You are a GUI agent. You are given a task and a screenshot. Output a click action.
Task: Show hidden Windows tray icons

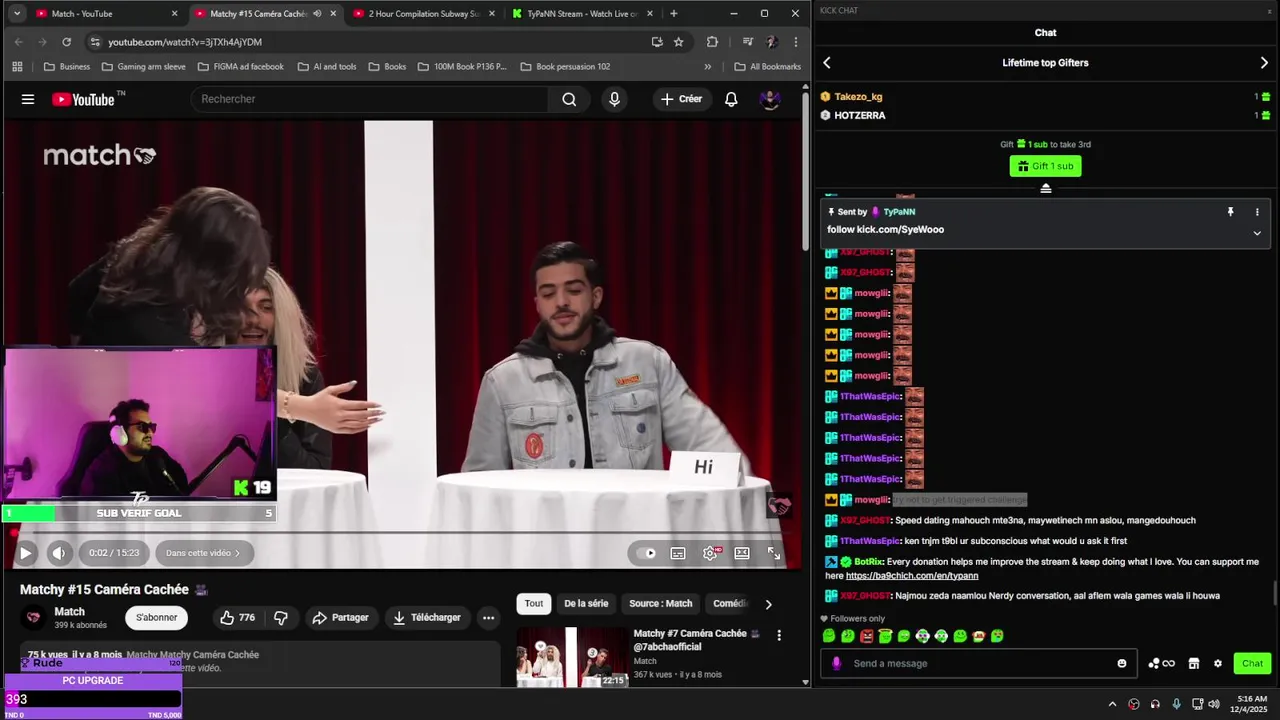(1112, 704)
